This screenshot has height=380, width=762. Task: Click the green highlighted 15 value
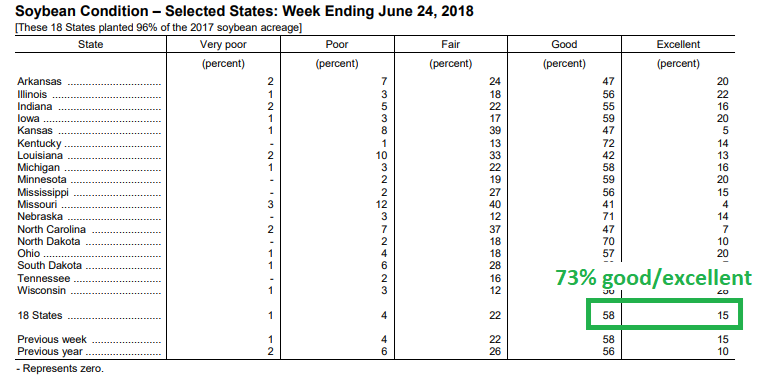click(723, 315)
